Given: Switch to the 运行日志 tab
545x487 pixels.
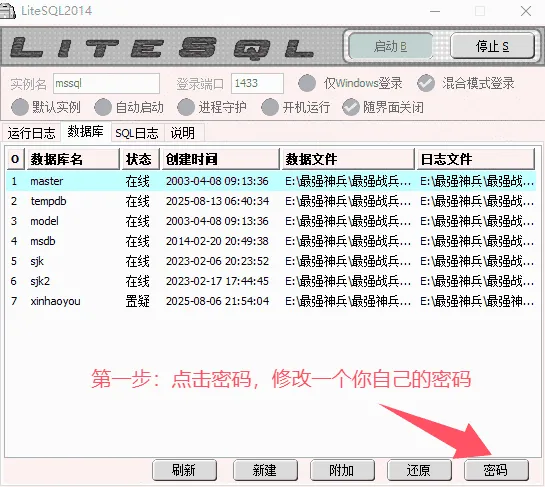Looking at the screenshot, I should tap(31, 133).
